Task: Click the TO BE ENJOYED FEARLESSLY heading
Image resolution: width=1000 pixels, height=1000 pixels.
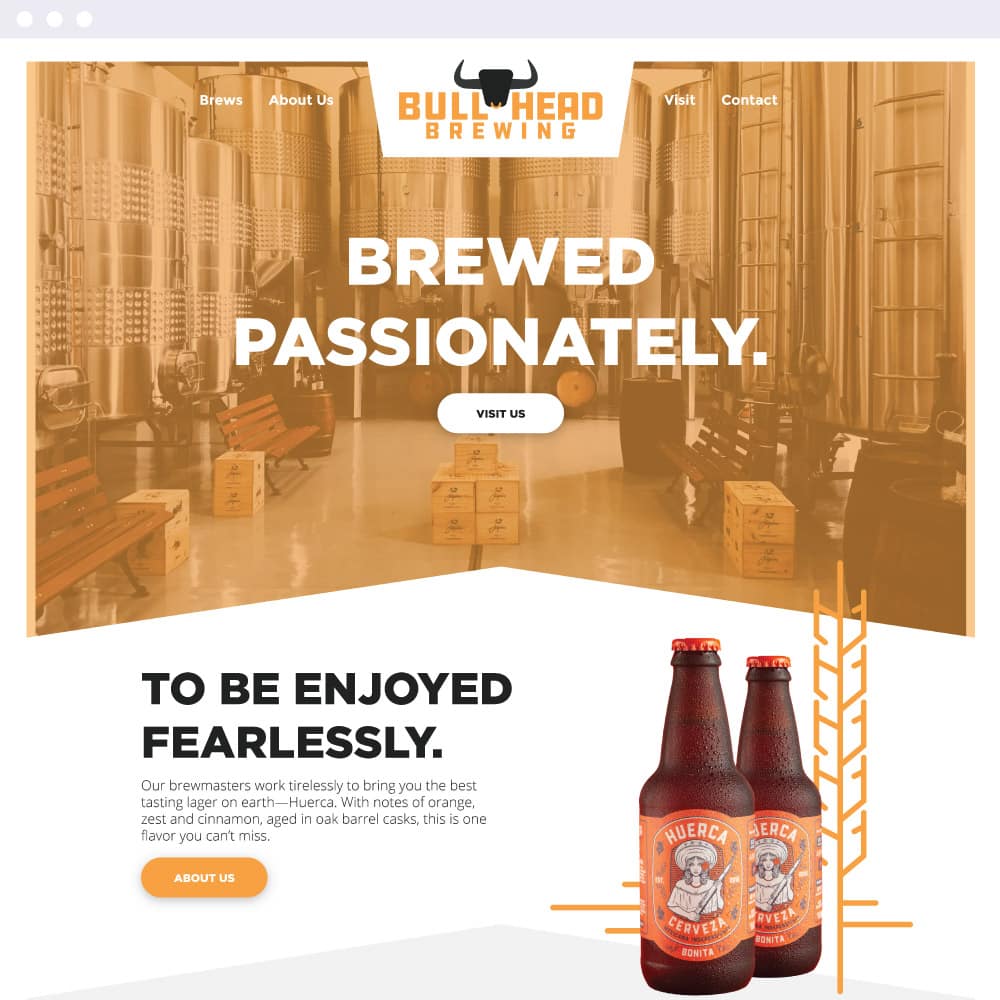Action: tap(327, 715)
